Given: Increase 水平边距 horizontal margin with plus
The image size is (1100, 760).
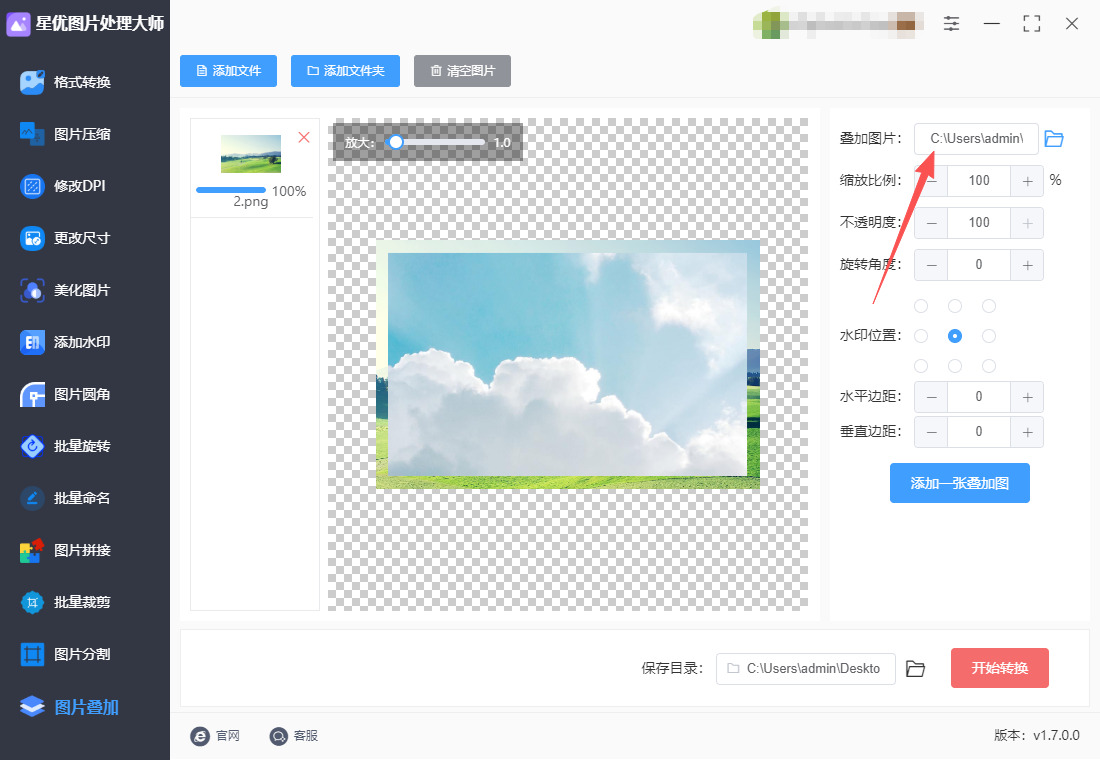Looking at the screenshot, I should click(x=1027, y=397).
